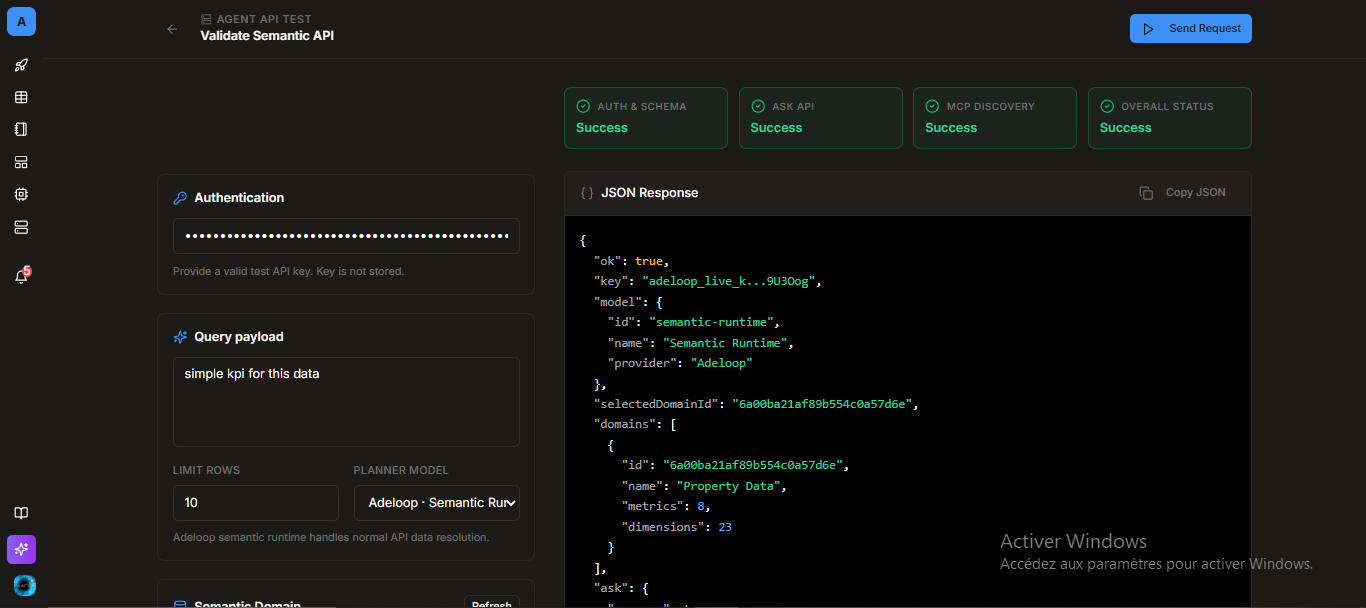Click the round profile avatar at bottom
Image resolution: width=1366 pixels, height=608 pixels.
click(x=24, y=585)
